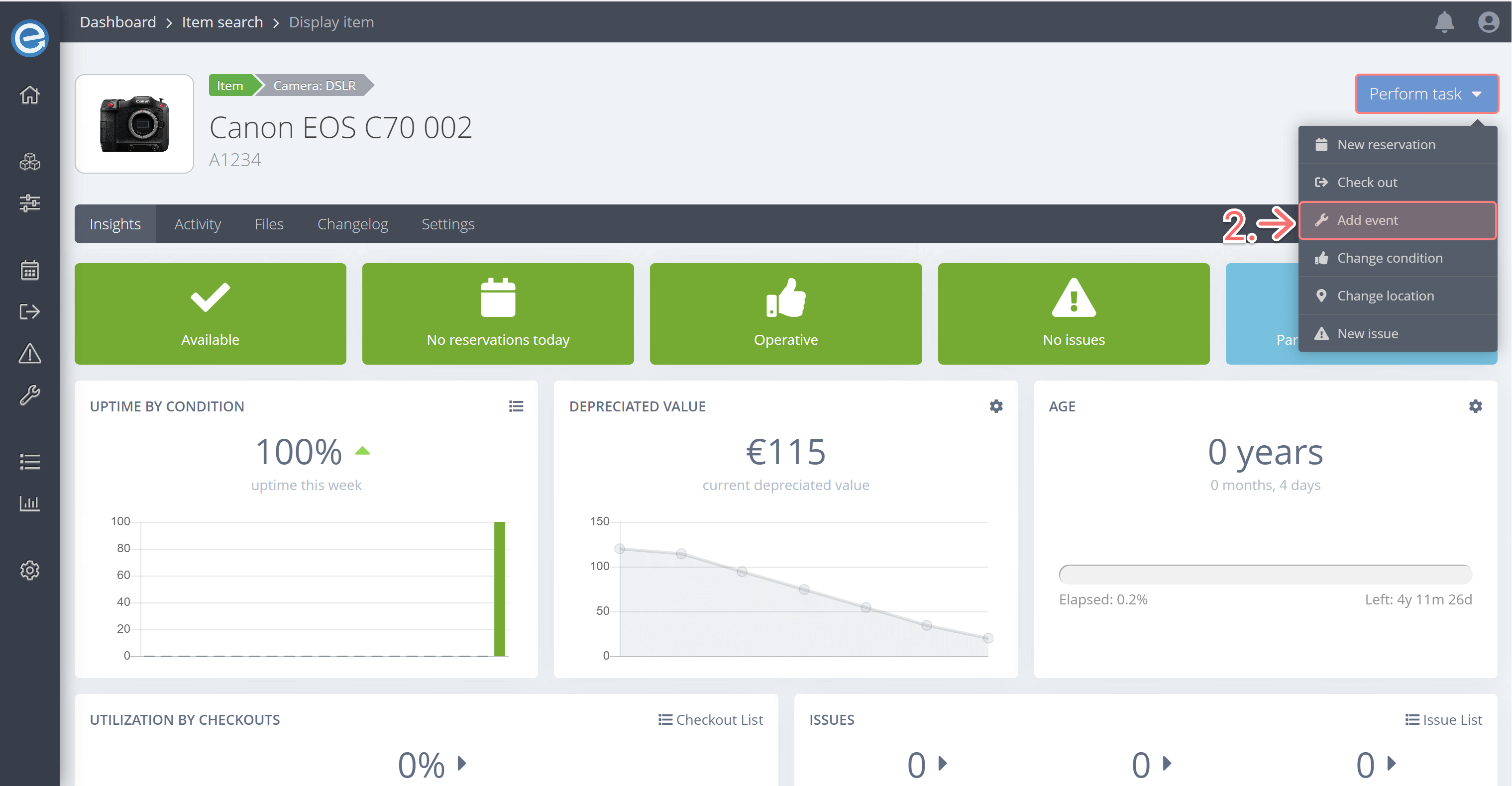Click the €115 depreciated value
This screenshot has height=786, width=1512.
(785, 452)
